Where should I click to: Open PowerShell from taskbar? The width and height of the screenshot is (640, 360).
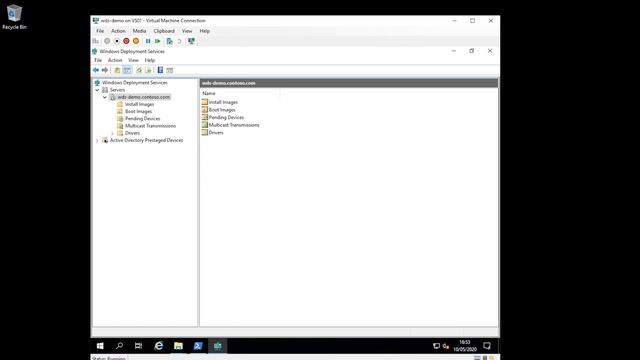click(198, 346)
